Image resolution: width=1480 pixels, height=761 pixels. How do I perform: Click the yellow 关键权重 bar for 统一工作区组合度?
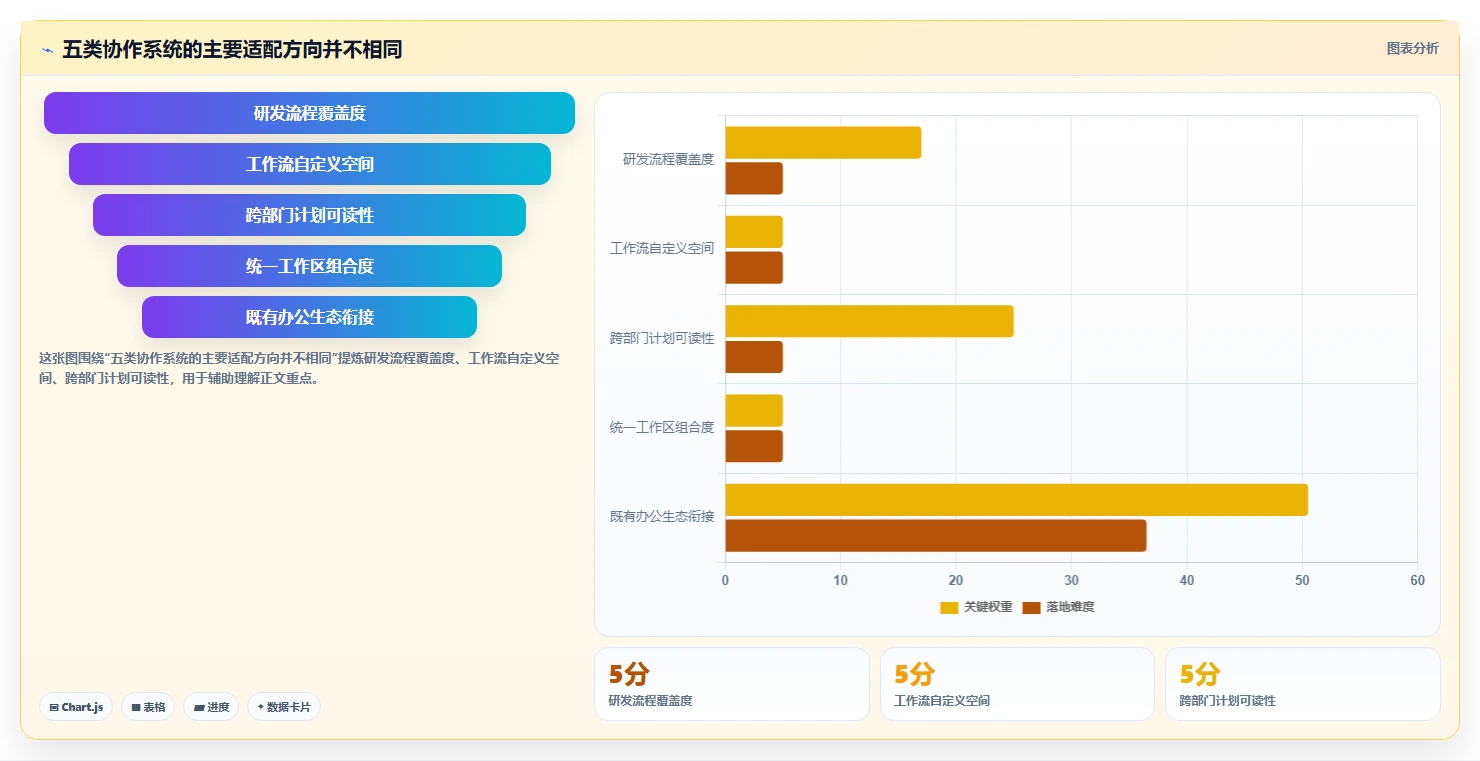(x=754, y=410)
